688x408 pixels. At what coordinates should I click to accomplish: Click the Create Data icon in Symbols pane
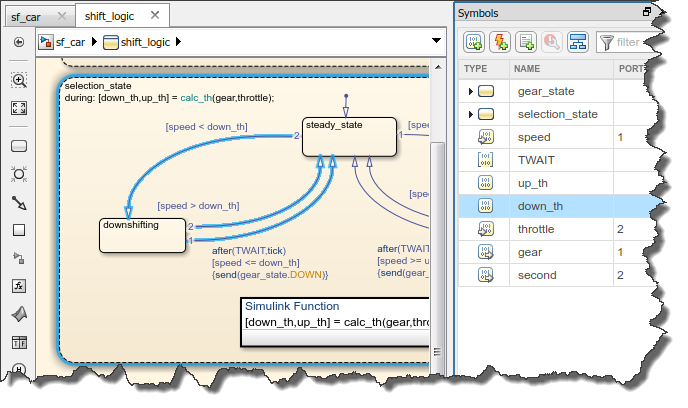(474, 41)
